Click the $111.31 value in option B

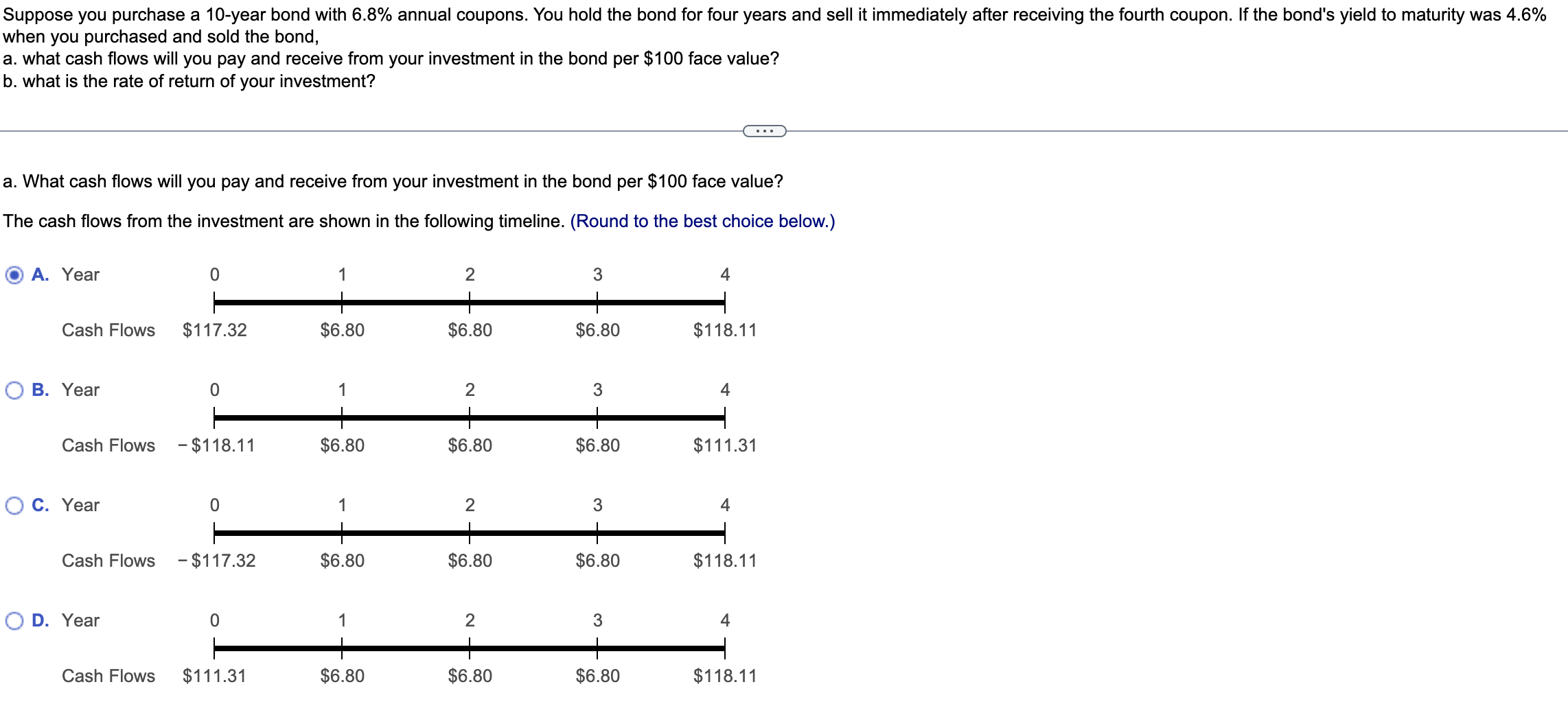click(x=724, y=445)
